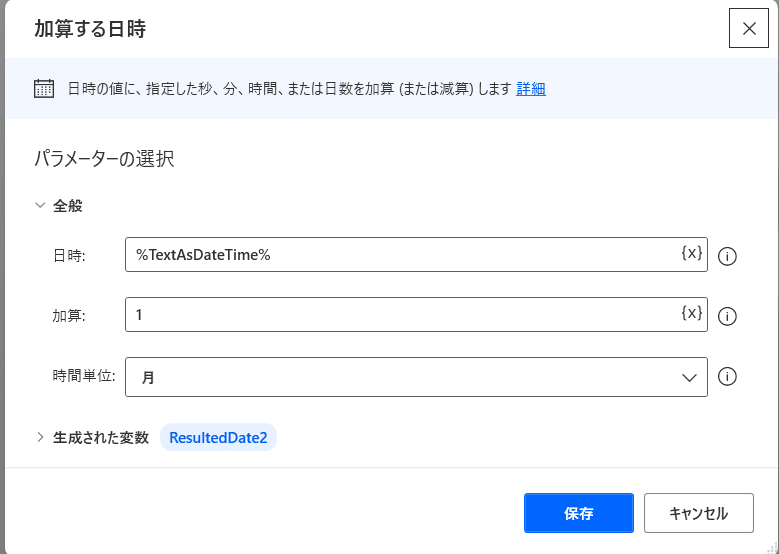Close the 加算する日時 dialog
This screenshot has height=554, width=779.
749,28
